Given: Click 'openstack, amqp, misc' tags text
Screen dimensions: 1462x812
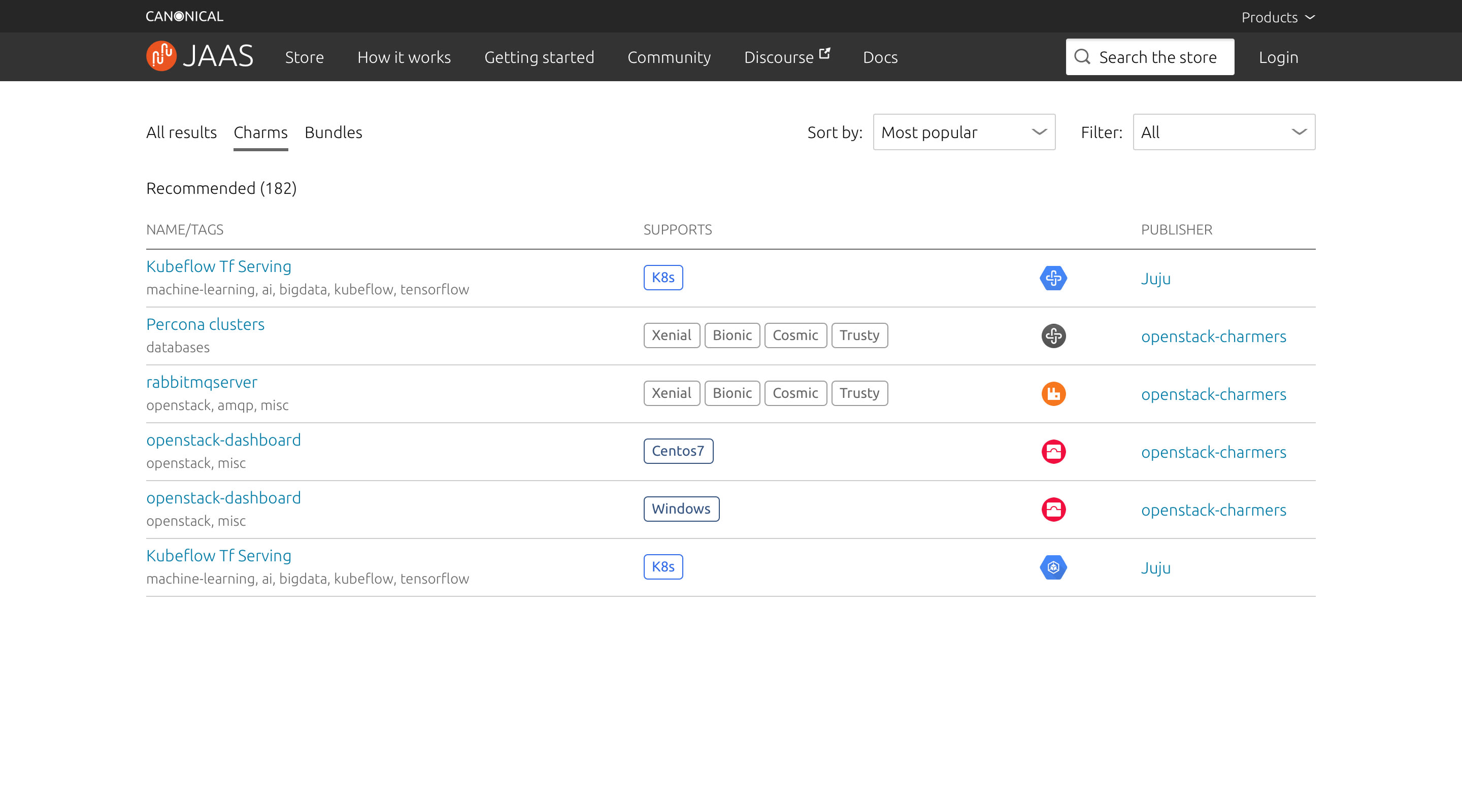Looking at the screenshot, I should coord(217,405).
